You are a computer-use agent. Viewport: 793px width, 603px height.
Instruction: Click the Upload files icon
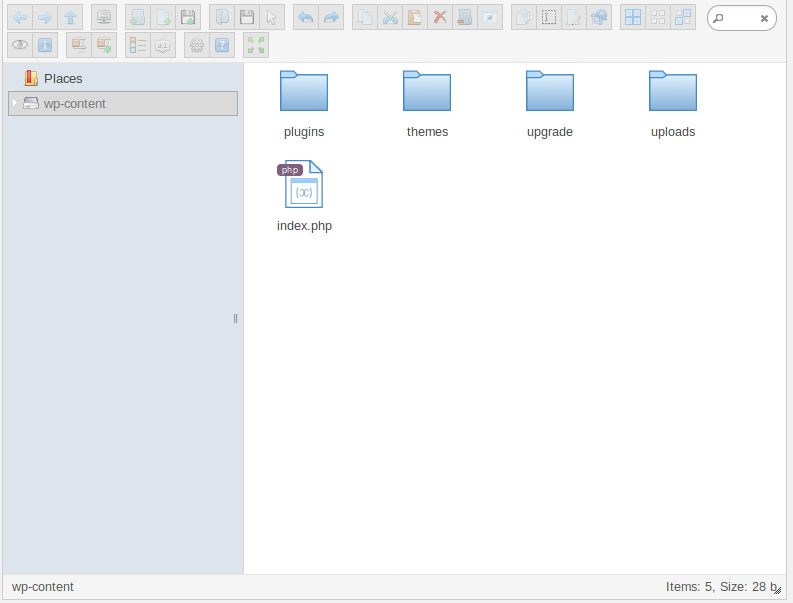click(x=187, y=17)
